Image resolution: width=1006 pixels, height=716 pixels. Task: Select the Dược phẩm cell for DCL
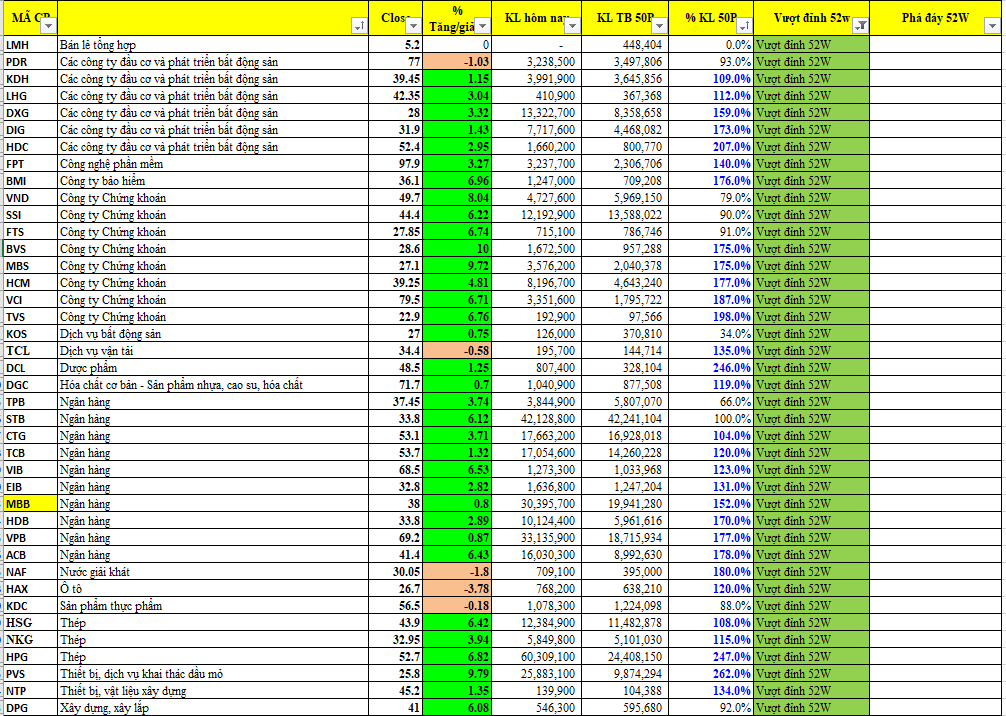tap(213, 368)
